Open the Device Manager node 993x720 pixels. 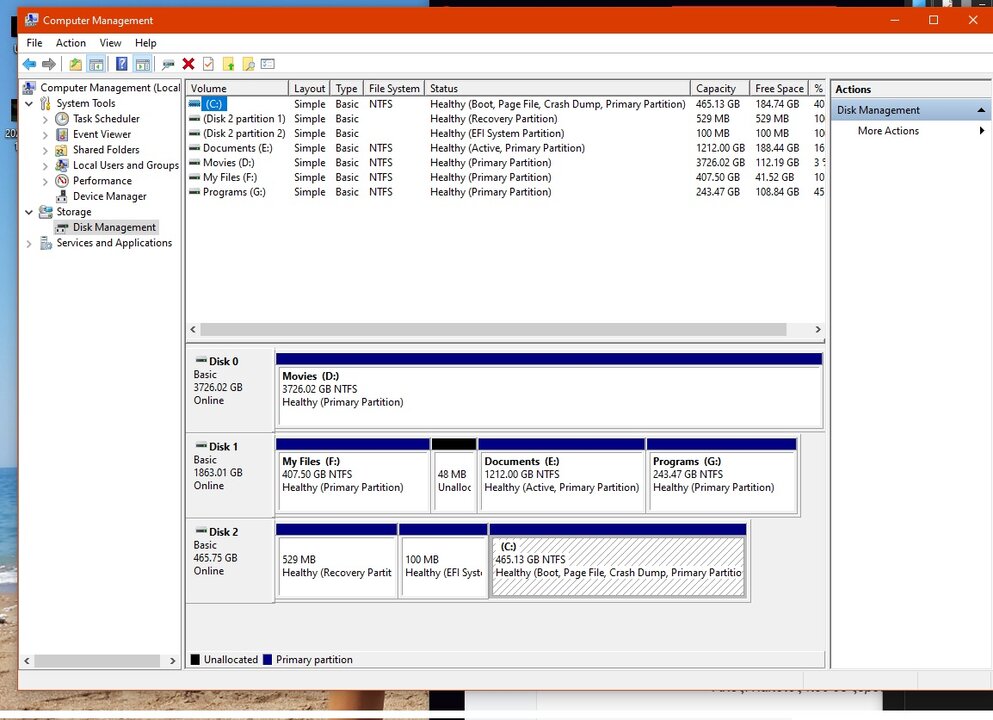click(x=109, y=196)
